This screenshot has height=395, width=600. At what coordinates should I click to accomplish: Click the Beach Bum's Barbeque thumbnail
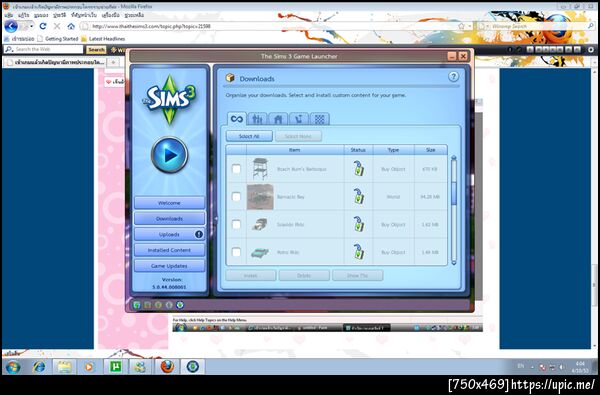(x=260, y=169)
